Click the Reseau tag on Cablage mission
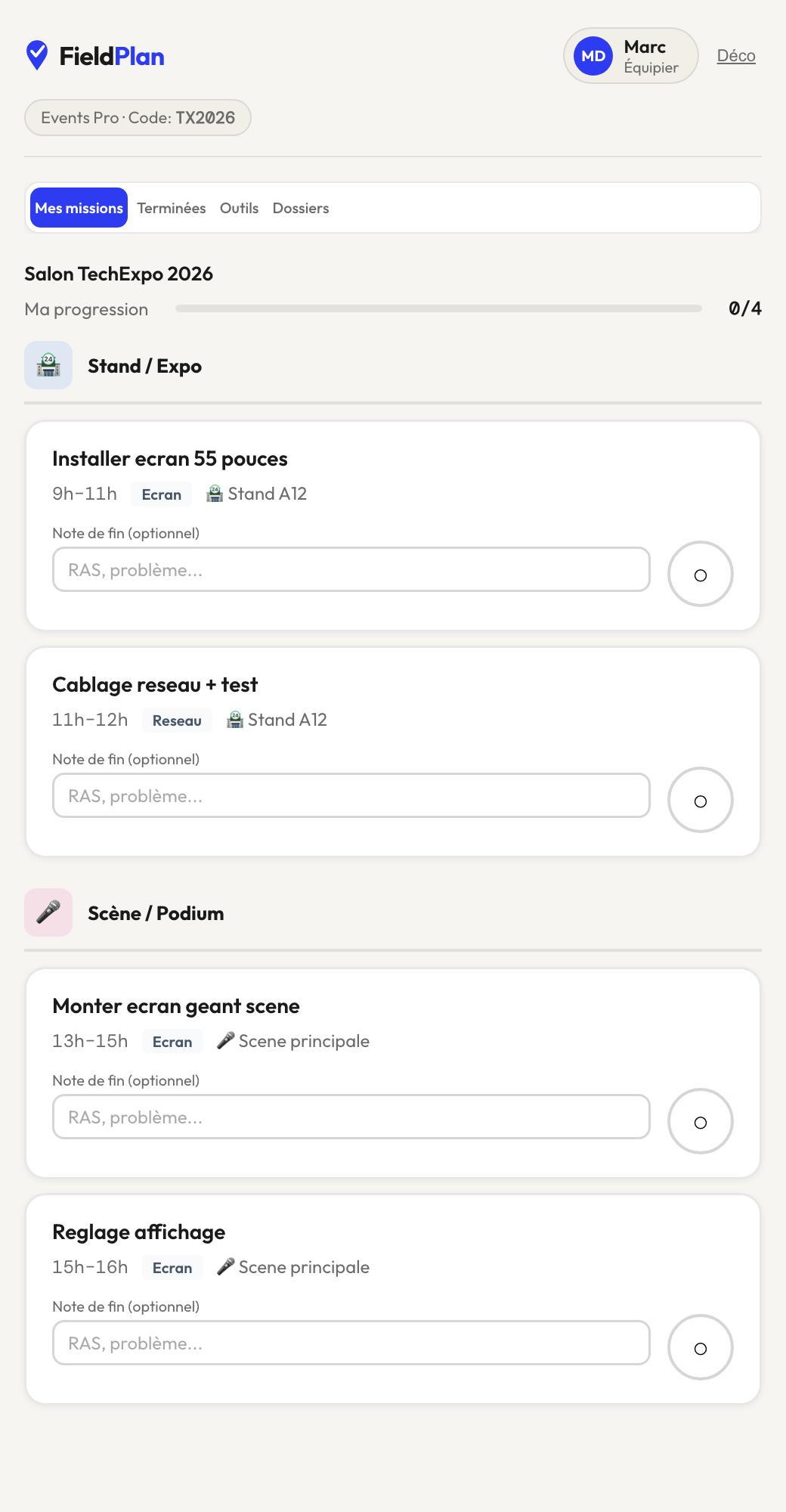 pos(177,720)
